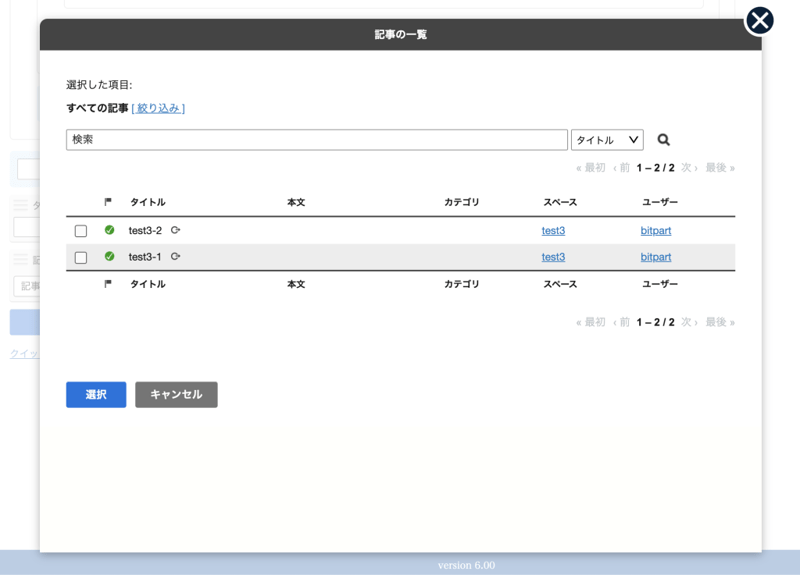Open the test3 space link in the test3-2 row
The image size is (800, 575).
tap(553, 231)
